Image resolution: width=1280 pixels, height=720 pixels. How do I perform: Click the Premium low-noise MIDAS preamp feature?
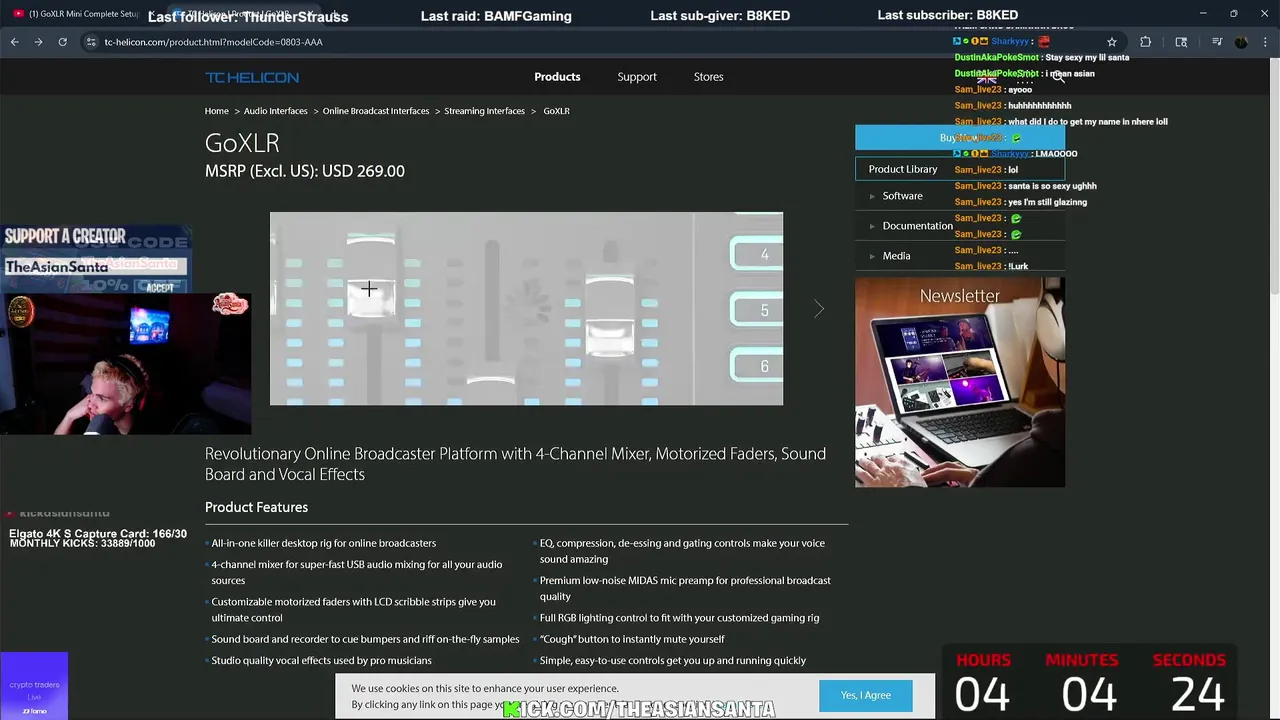click(x=685, y=588)
